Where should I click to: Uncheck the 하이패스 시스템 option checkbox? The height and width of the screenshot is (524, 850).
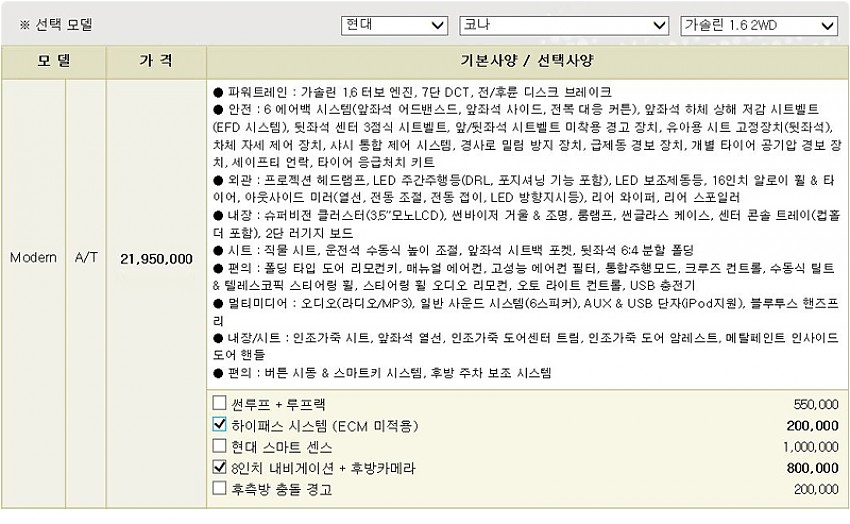(x=220, y=424)
